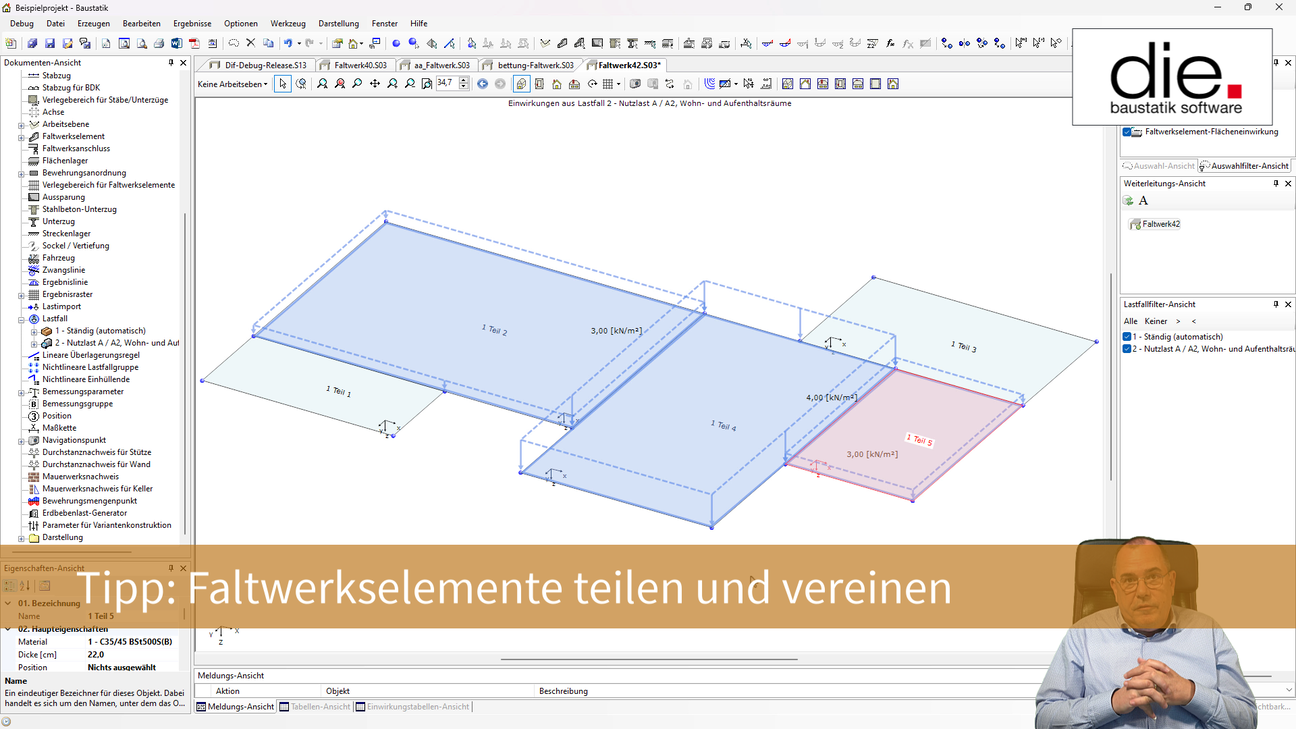
Task: Open the Keine Arbeitsebene dropdown
Action: tap(233, 84)
